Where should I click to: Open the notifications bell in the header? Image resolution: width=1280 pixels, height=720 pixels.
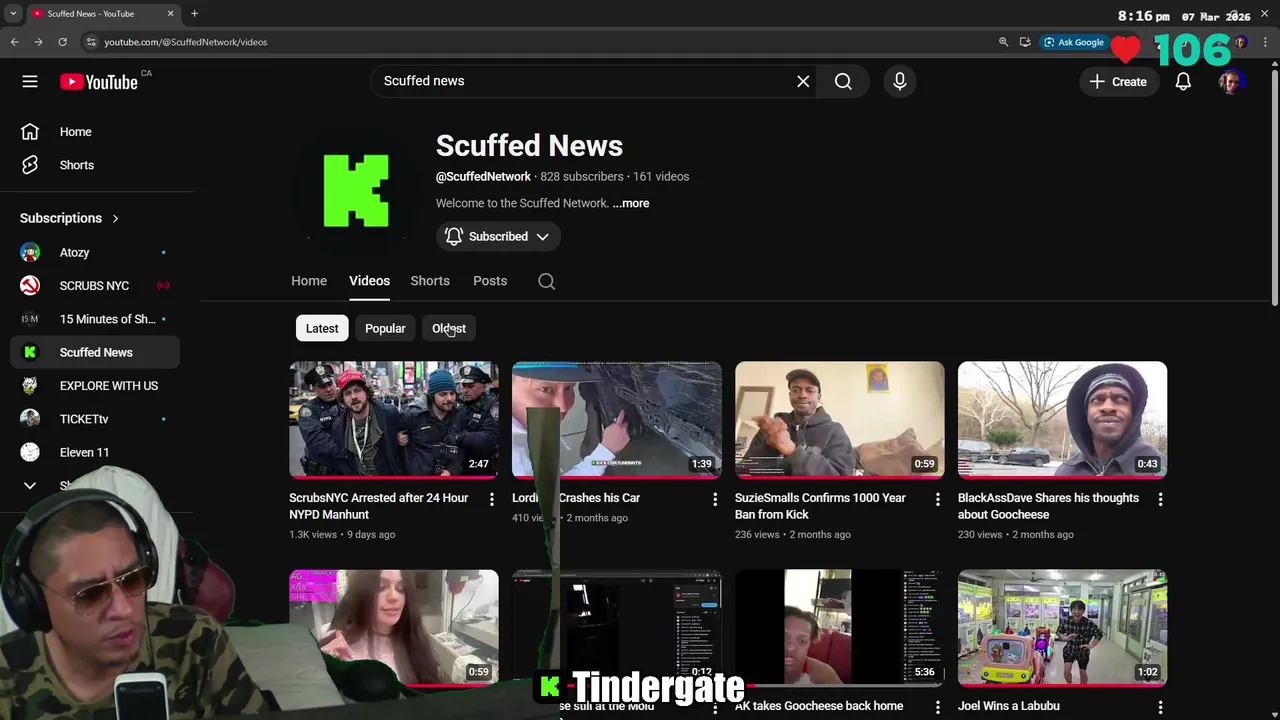1183,82
